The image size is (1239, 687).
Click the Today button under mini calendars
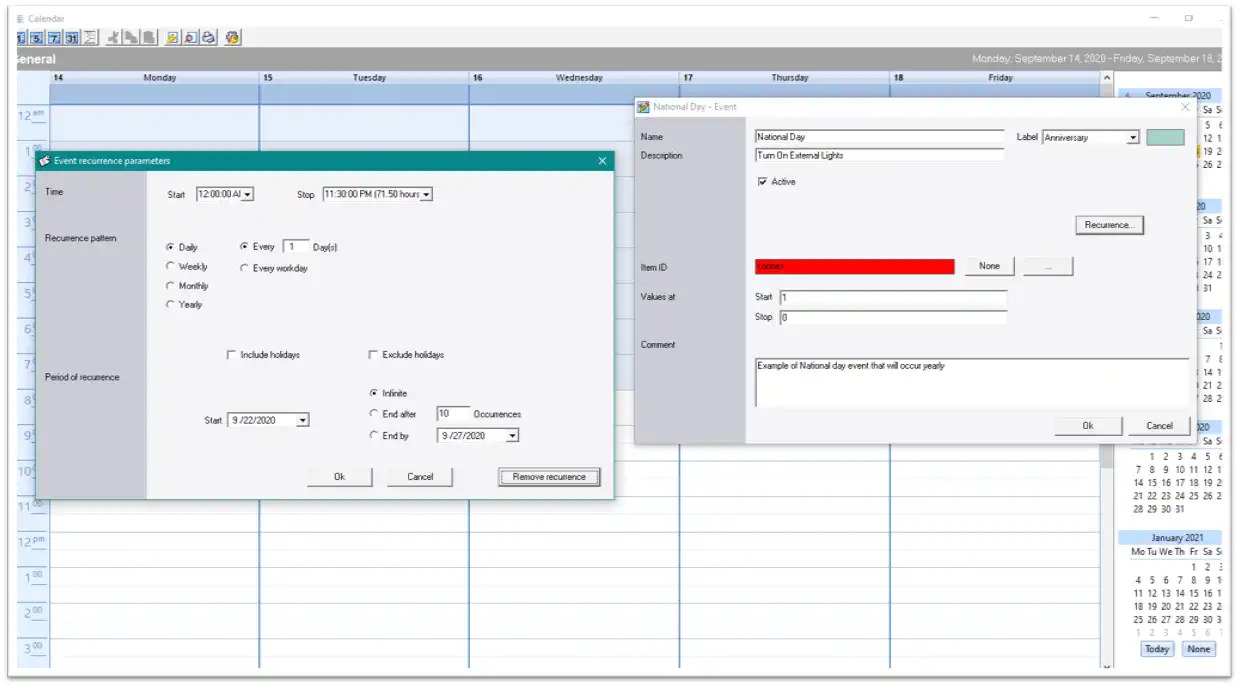(x=1157, y=649)
